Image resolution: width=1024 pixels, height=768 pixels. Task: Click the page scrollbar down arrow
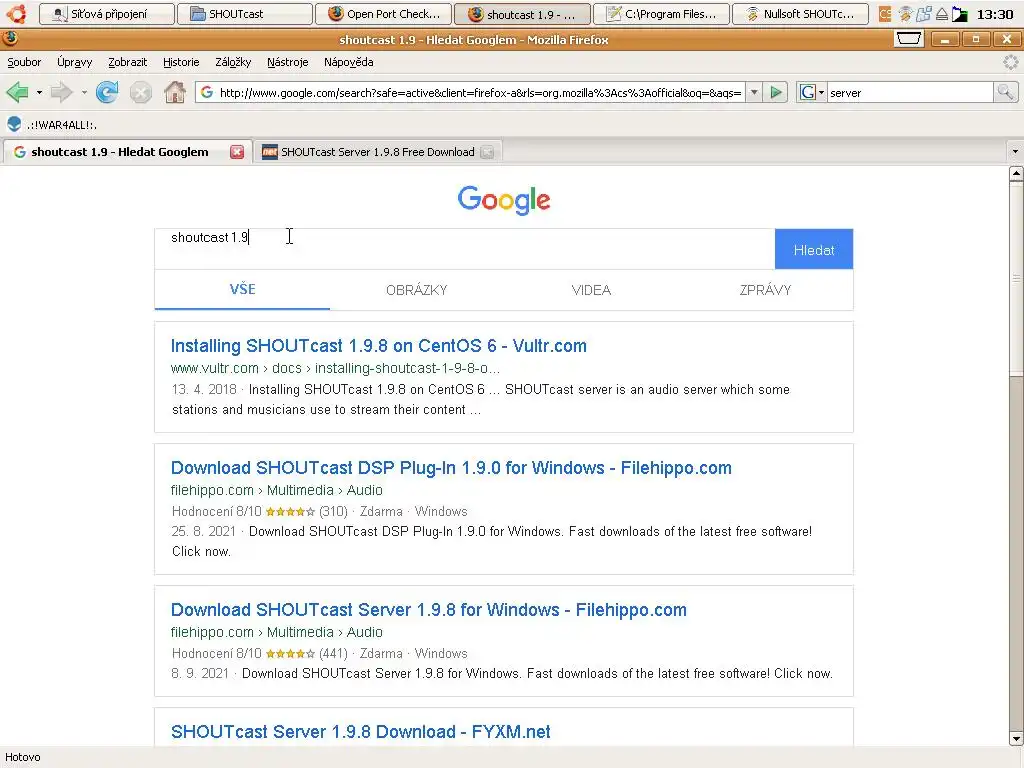coord(1016,739)
